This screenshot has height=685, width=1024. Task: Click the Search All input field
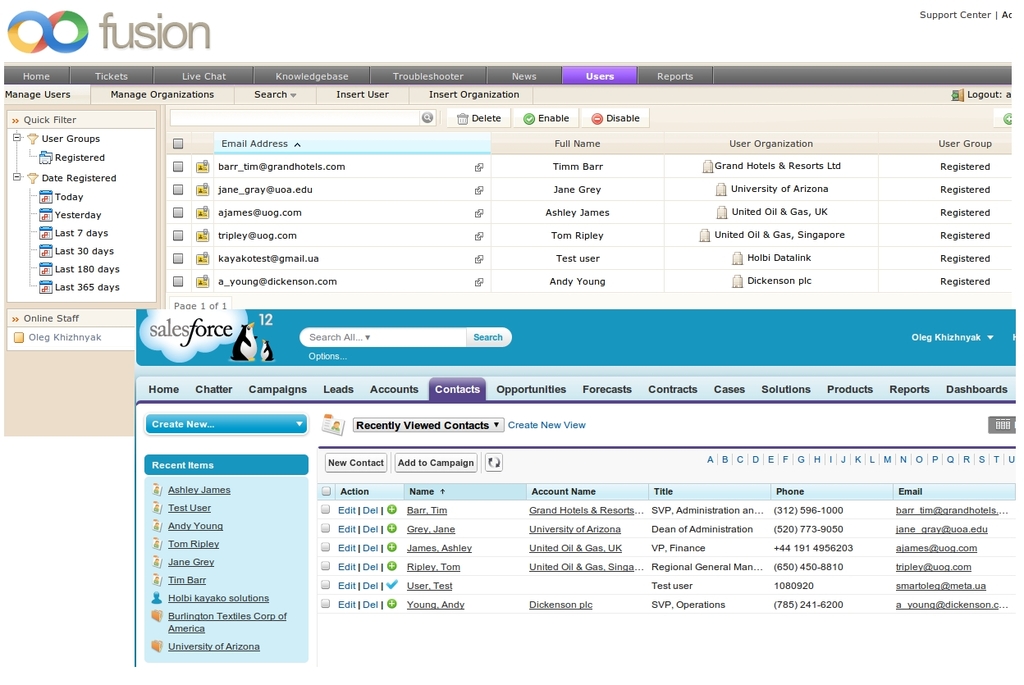point(383,337)
